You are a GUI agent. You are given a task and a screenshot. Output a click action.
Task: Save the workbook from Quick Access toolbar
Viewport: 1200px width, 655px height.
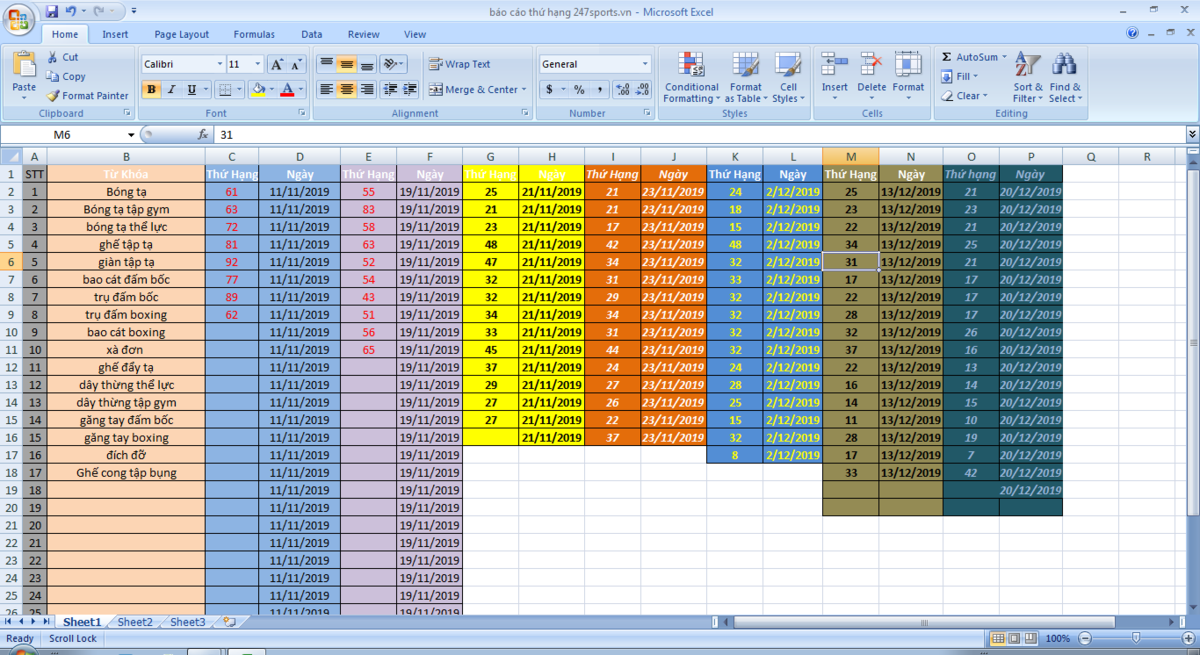pyautogui.click(x=50, y=12)
